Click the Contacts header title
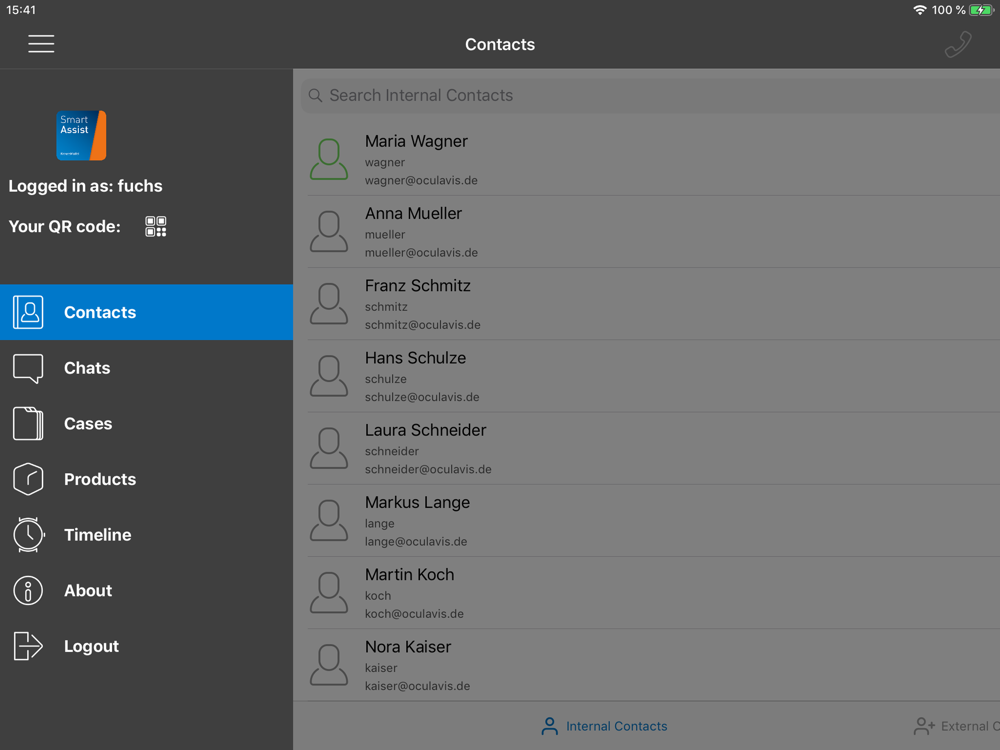Viewport: 1000px width, 750px height. pyautogui.click(x=500, y=44)
